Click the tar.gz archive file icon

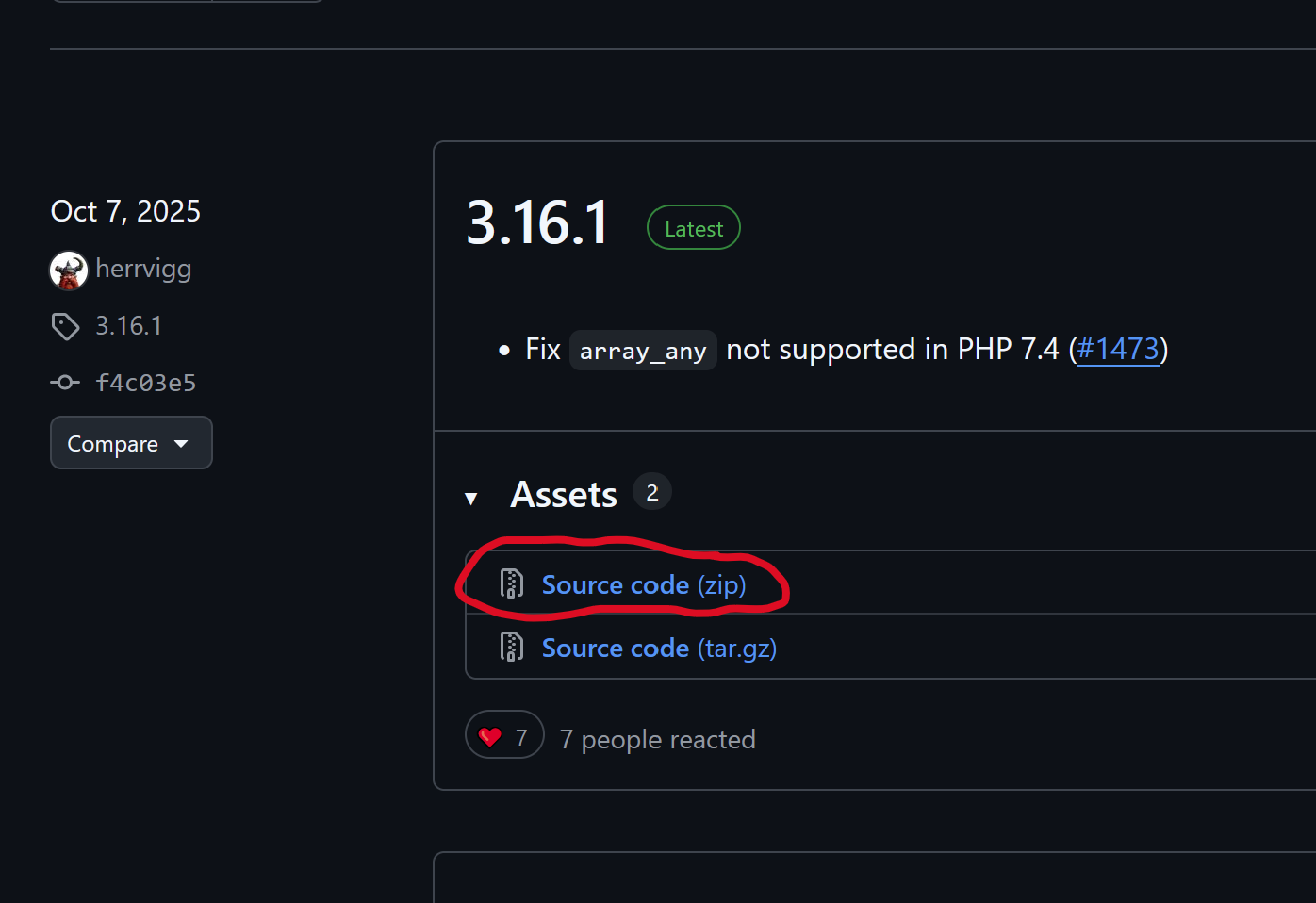pos(512,648)
